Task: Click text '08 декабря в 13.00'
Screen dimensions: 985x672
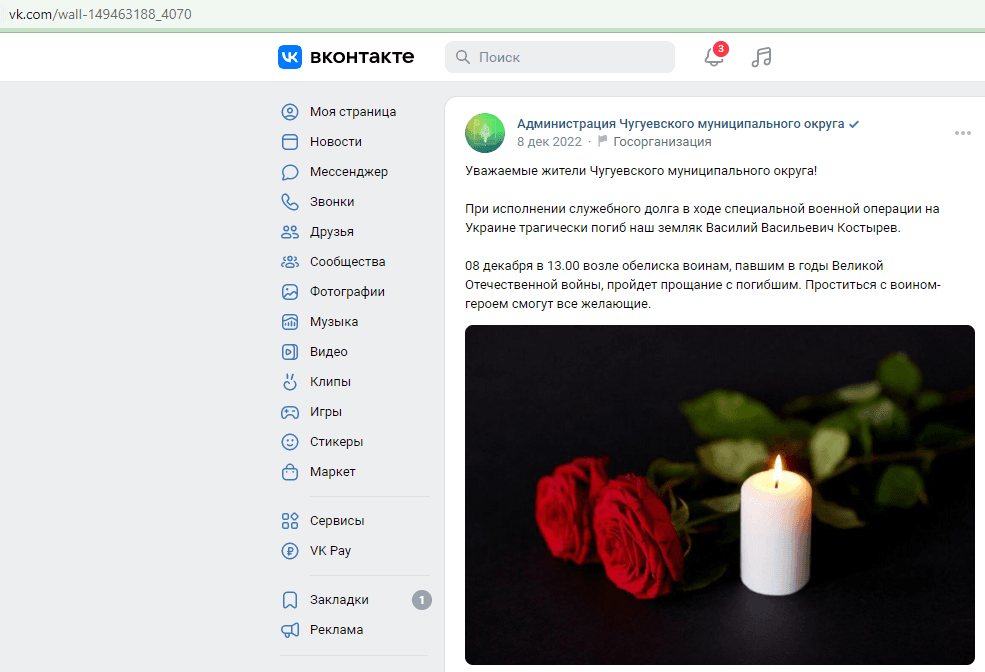Action: click(x=522, y=266)
